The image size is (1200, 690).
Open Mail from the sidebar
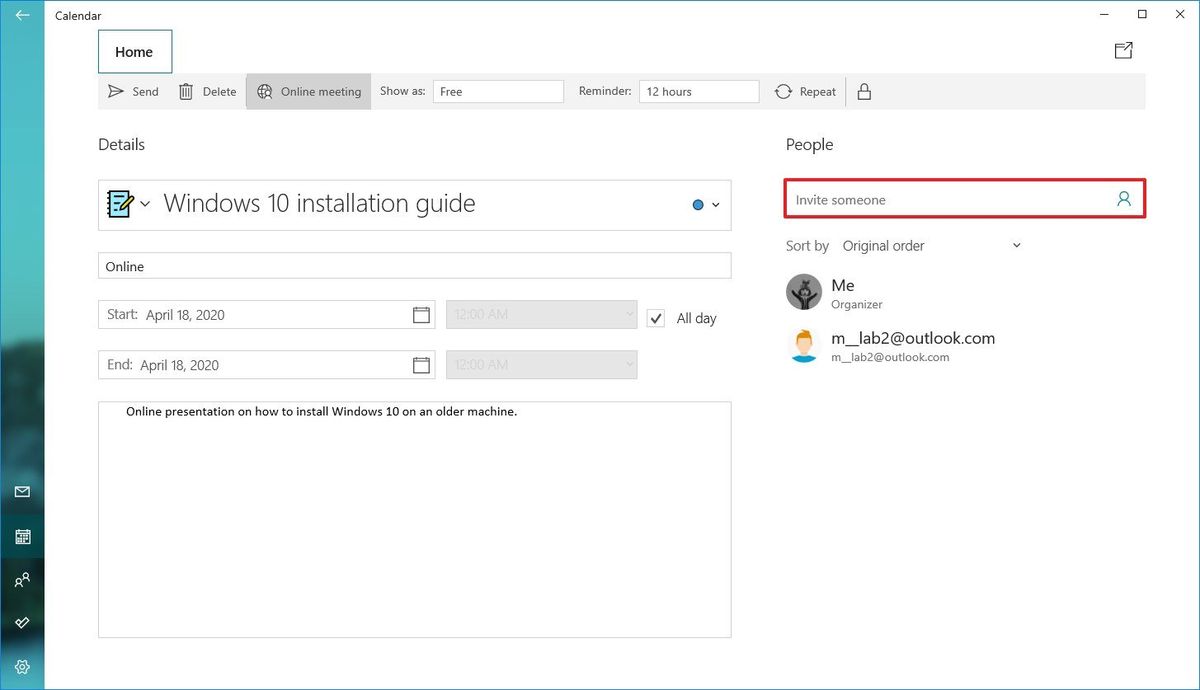point(22,492)
